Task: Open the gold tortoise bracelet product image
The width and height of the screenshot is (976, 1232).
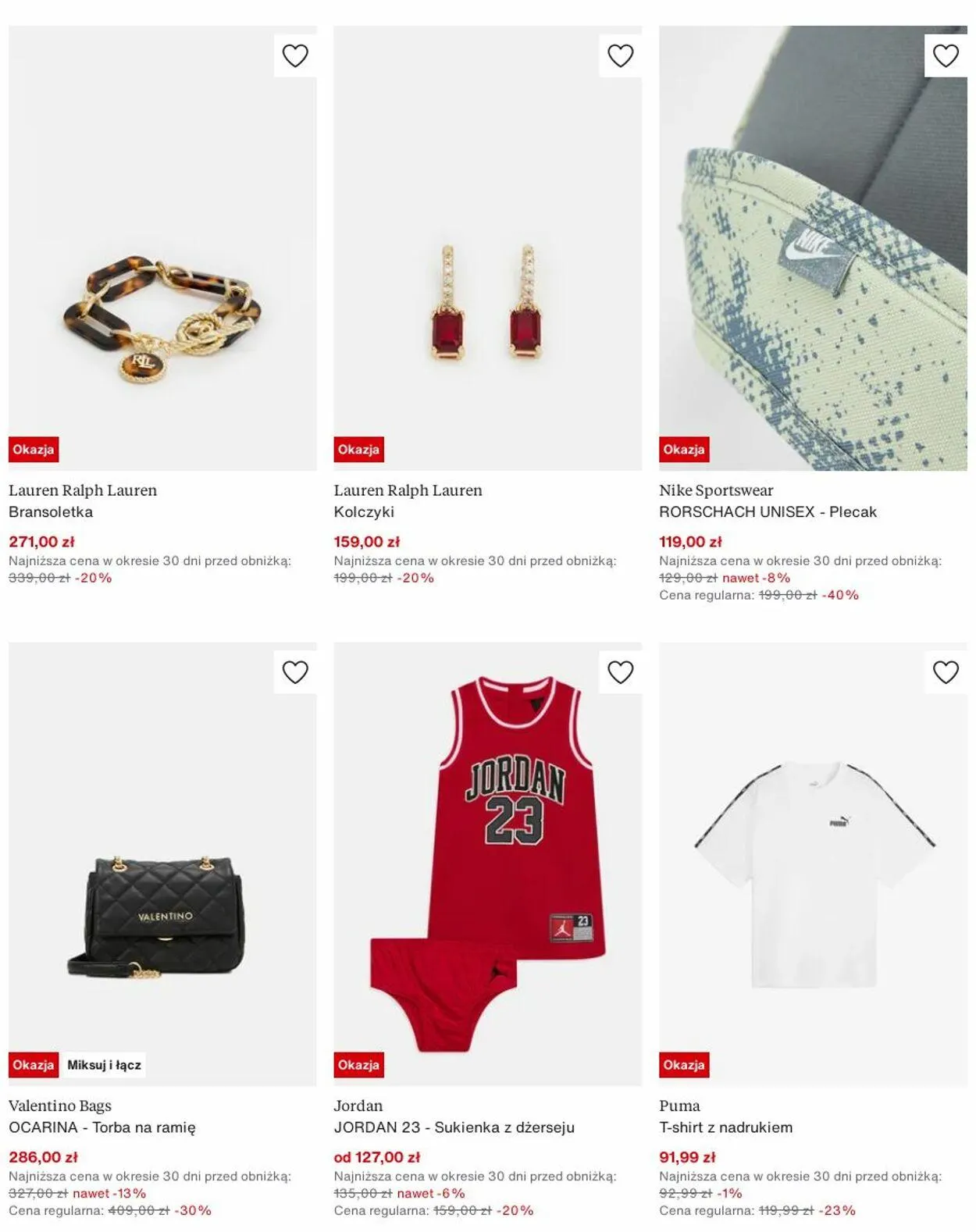Action: click(162, 248)
